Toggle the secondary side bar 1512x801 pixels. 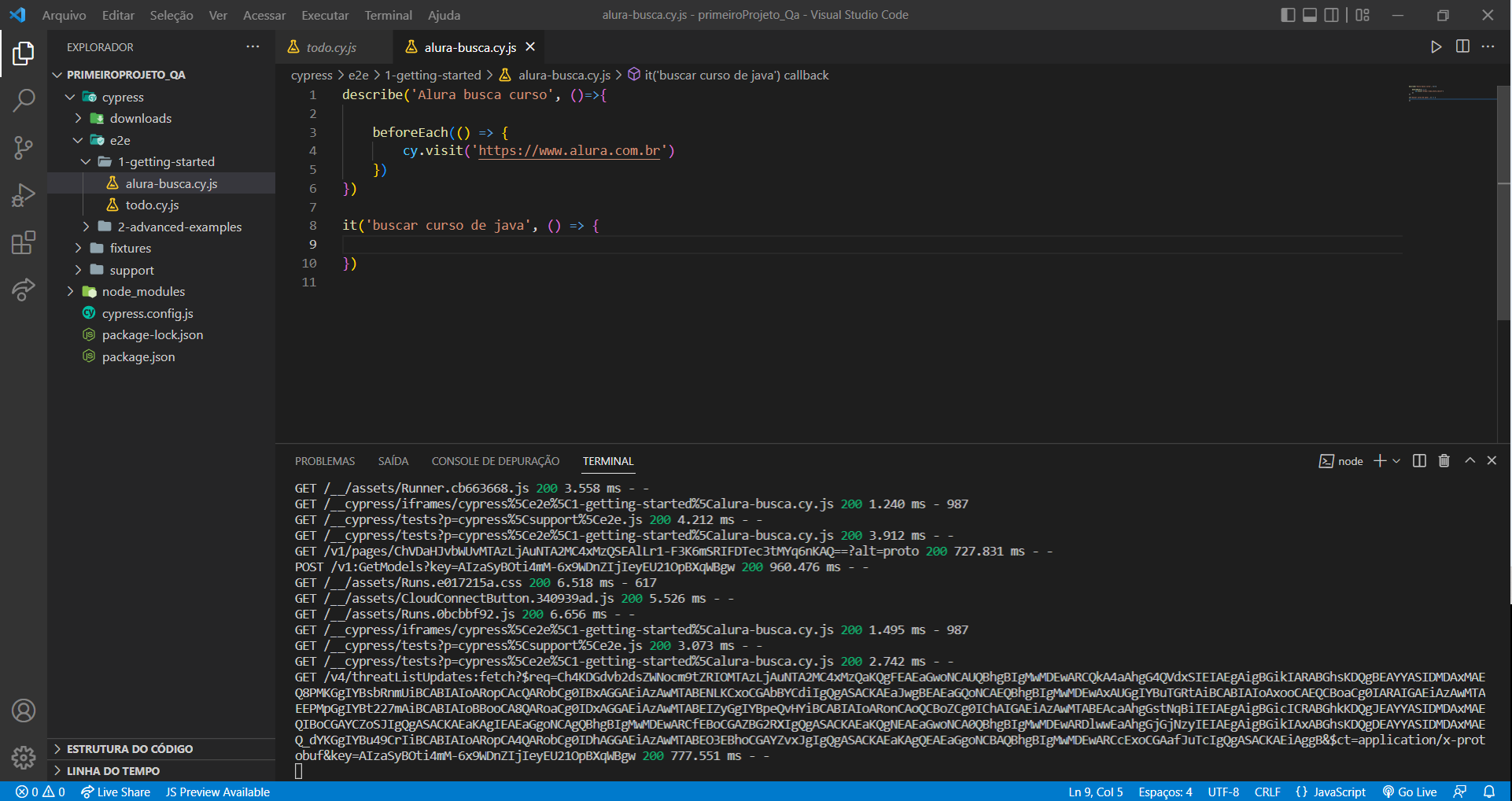1331,15
